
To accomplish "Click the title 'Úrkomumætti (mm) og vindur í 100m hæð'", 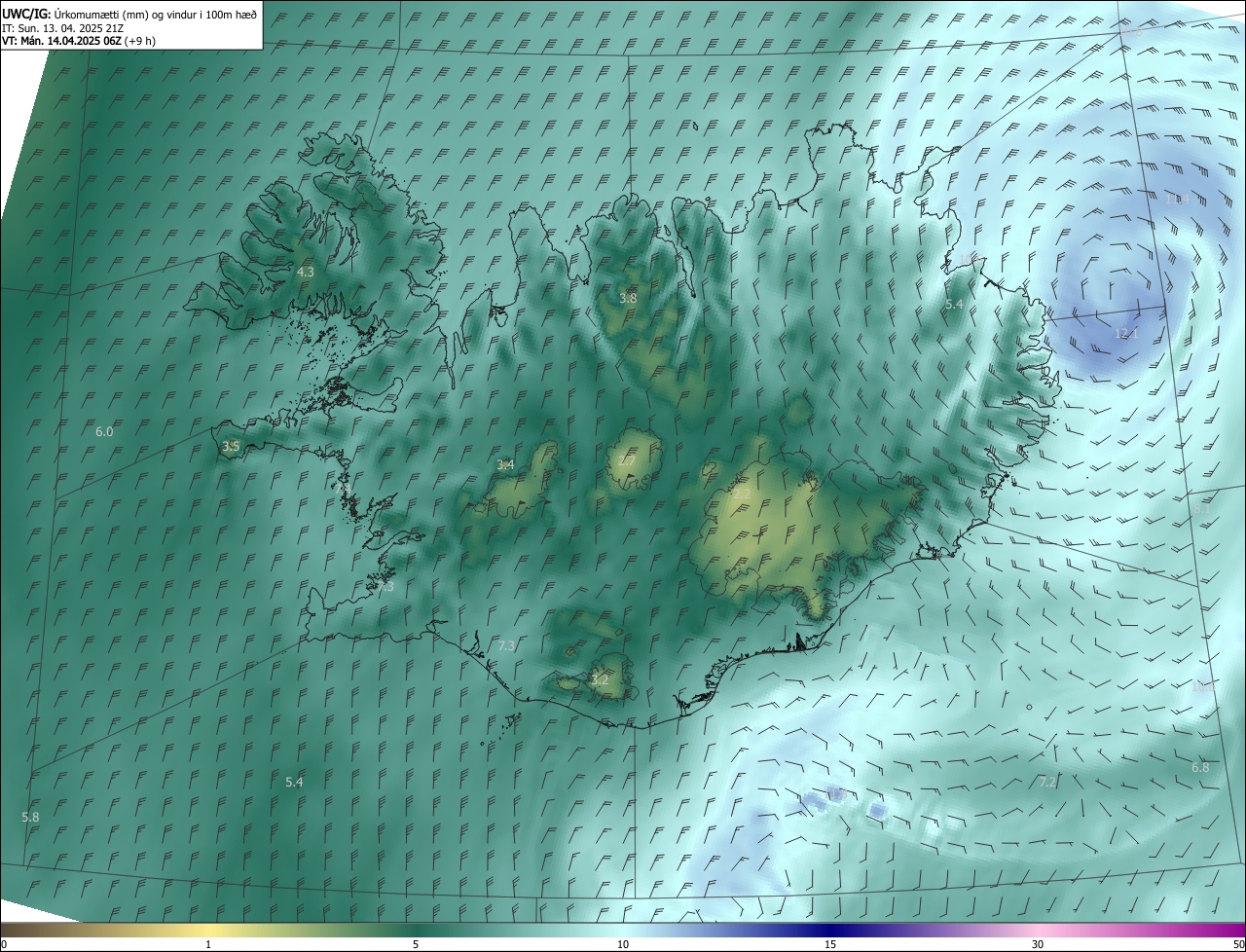I will (x=156, y=14).
